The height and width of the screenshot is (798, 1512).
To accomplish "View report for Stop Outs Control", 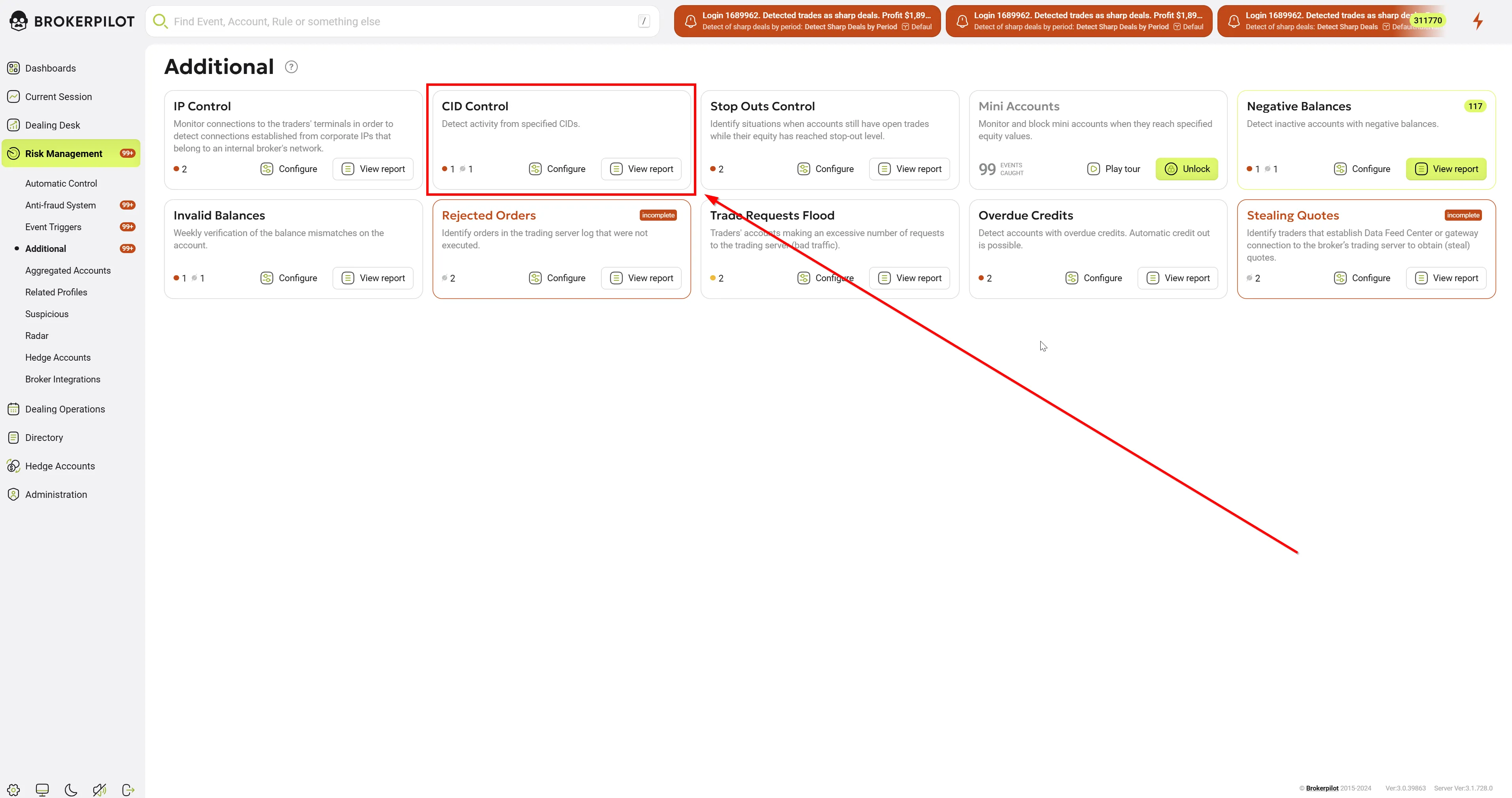I will tap(910, 169).
